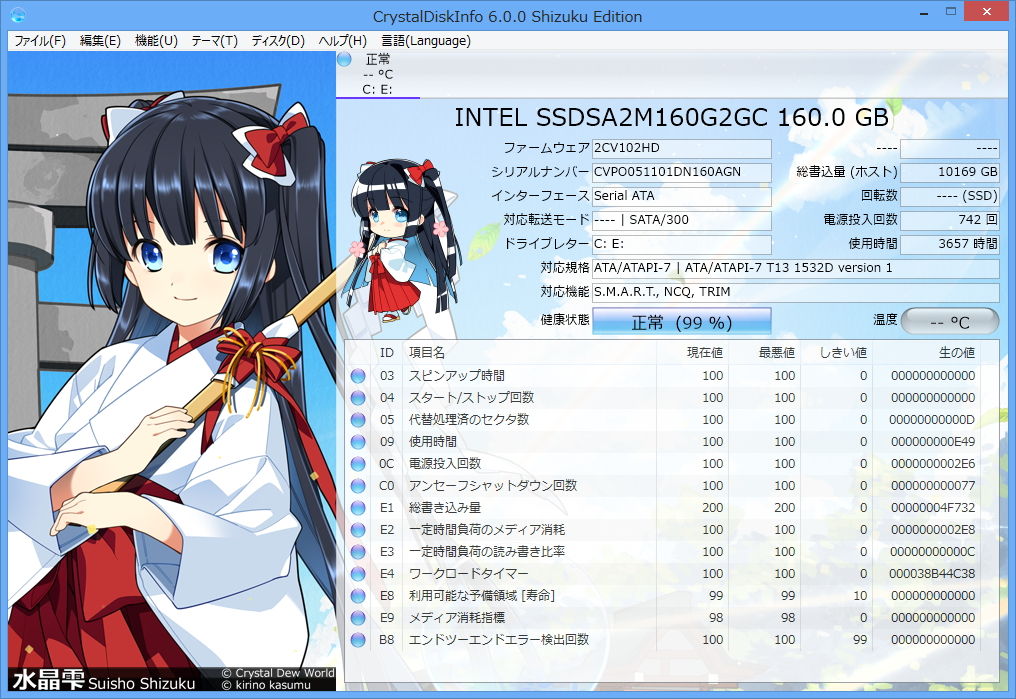Select the C: E: disk tab at top

coord(378,74)
